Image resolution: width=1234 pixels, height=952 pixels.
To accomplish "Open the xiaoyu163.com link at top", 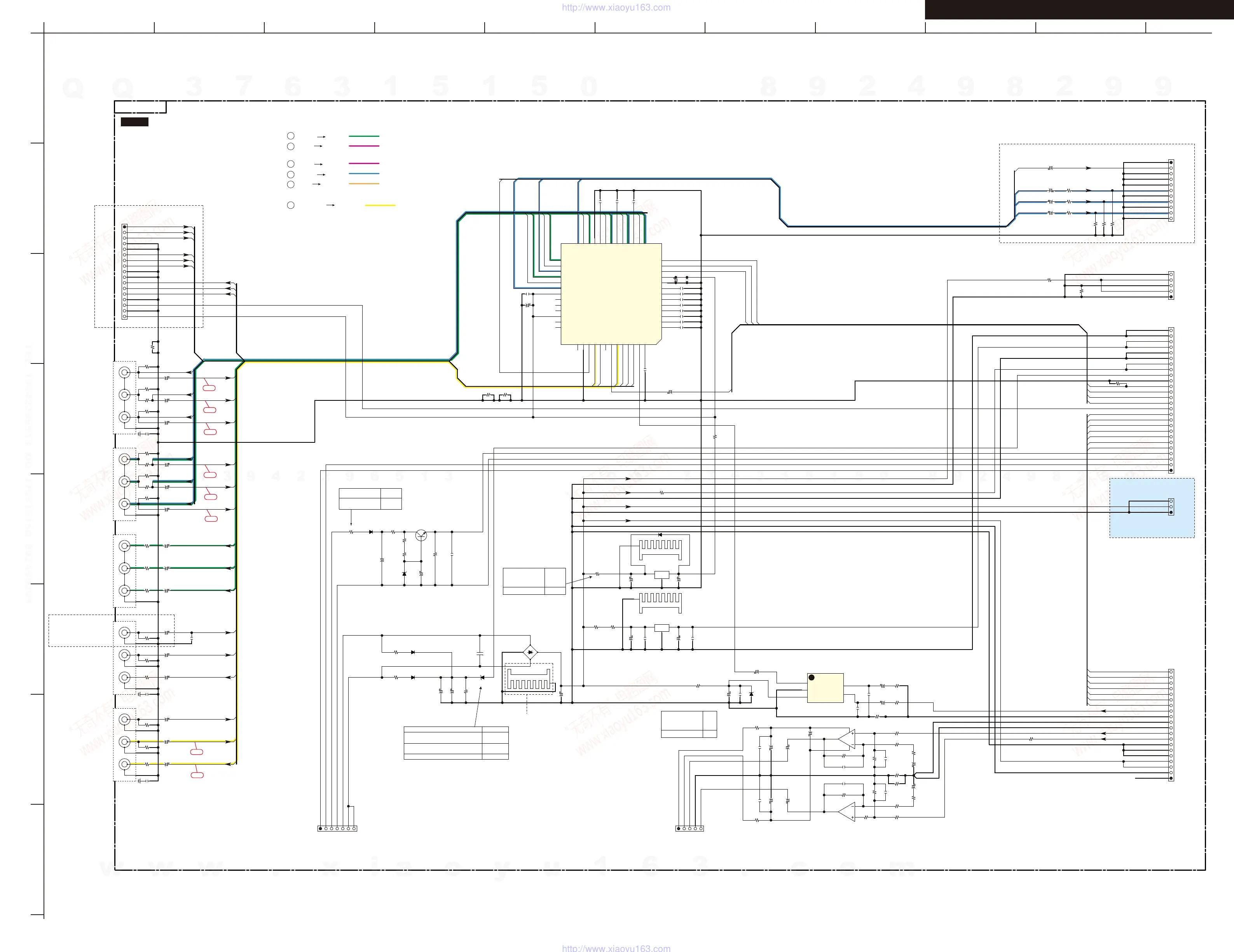I will tap(616, 7).
